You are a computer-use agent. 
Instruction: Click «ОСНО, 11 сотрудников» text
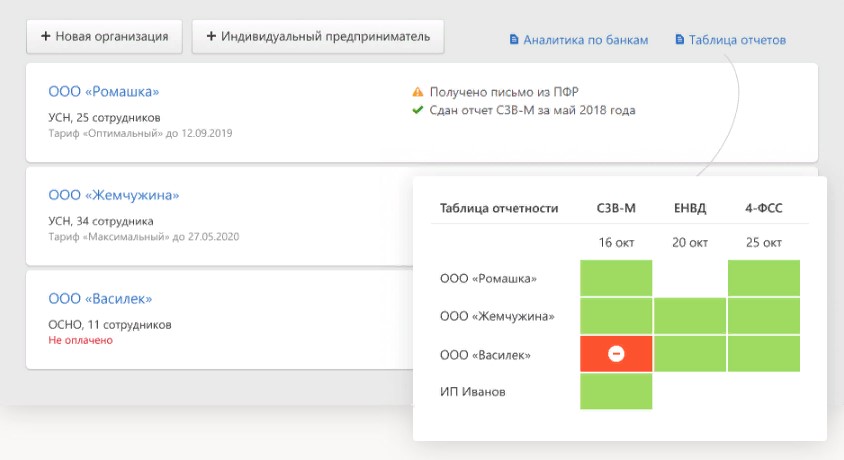coord(110,324)
